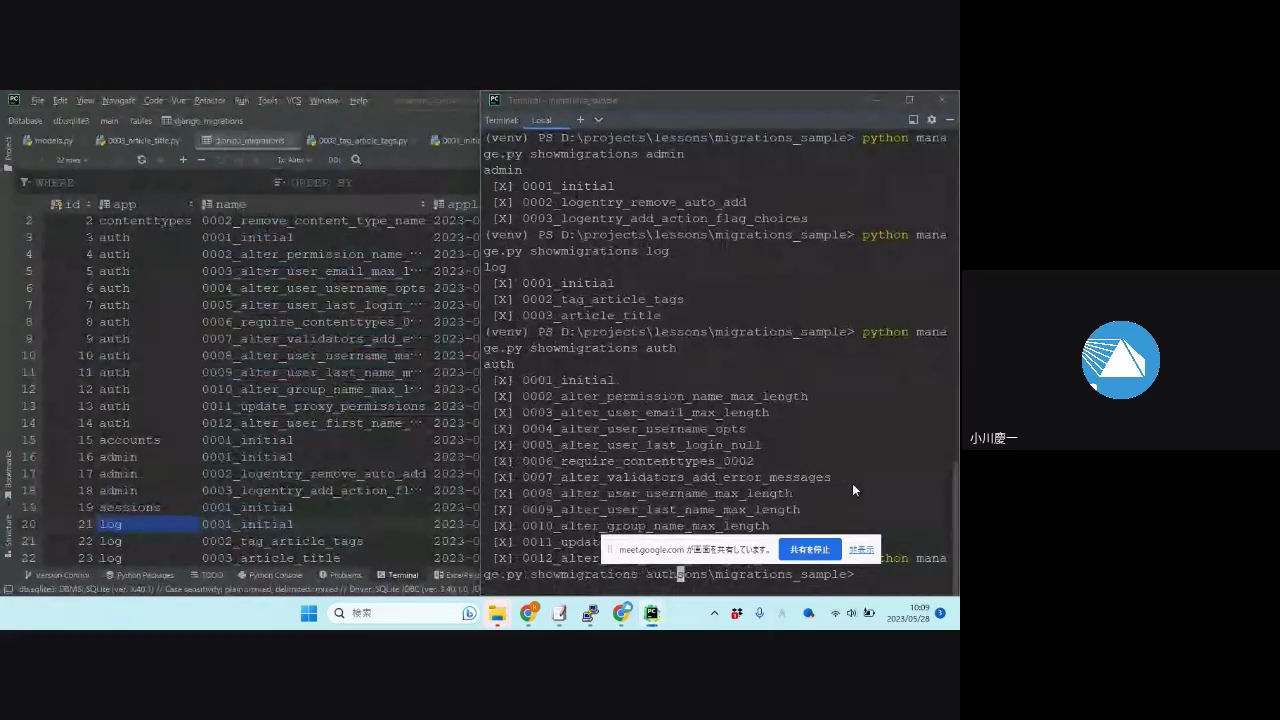Click the Windows Start button
This screenshot has height=720, width=1280.
(309, 613)
